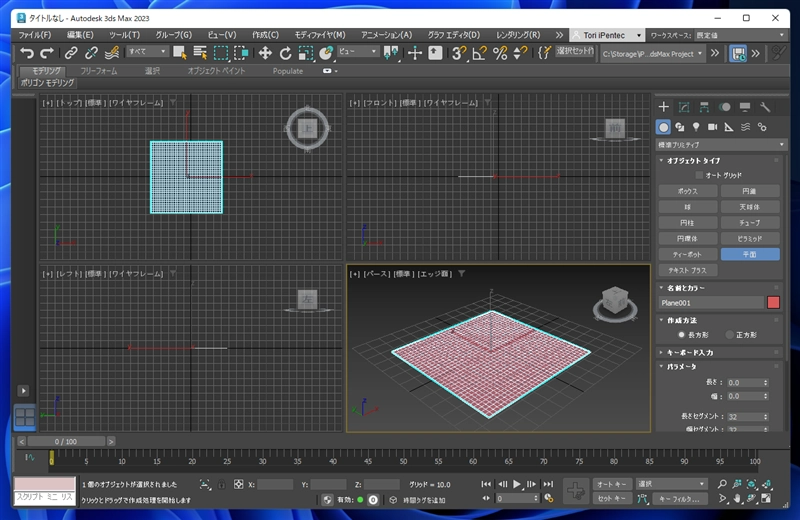The height and width of the screenshot is (520, 800).
Task: Choose the Rectangular Selection Region tool
Action: (x=220, y=53)
